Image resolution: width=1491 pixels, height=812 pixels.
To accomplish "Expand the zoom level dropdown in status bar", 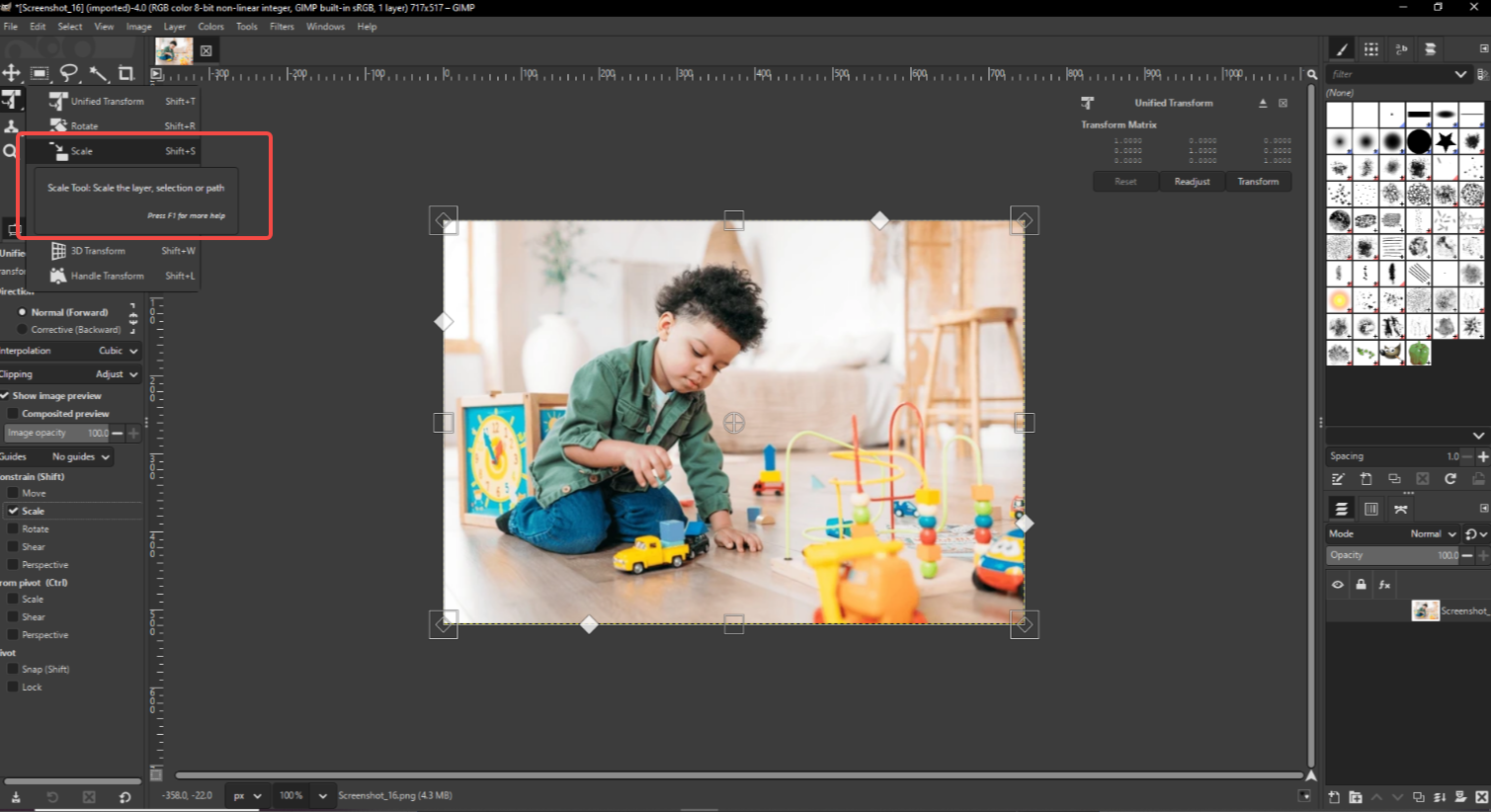I will pos(321,795).
